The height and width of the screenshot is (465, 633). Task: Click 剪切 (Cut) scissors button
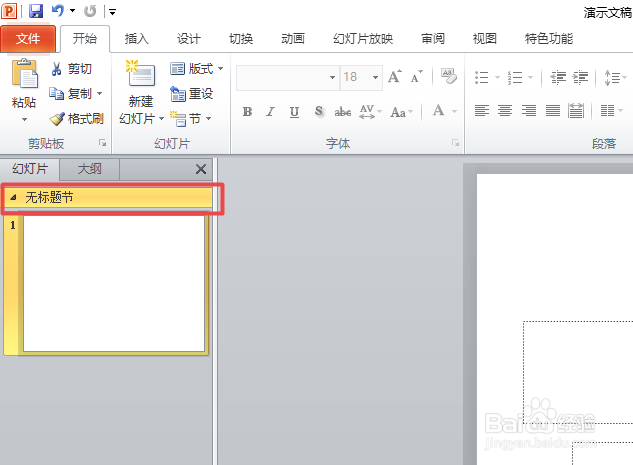tap(71, 69)
